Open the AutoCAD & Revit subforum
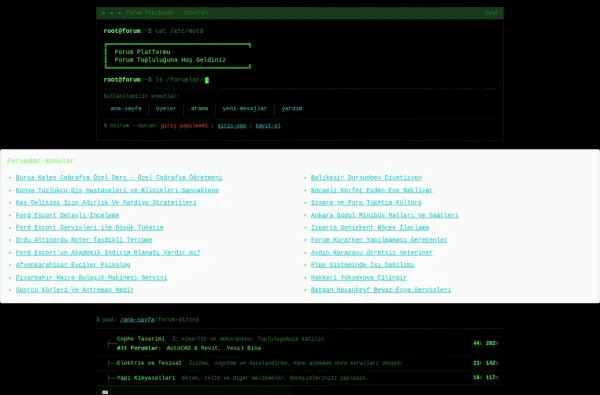Image resolution: width=600 pixels, height=395 pixels. tap(193, 348)
